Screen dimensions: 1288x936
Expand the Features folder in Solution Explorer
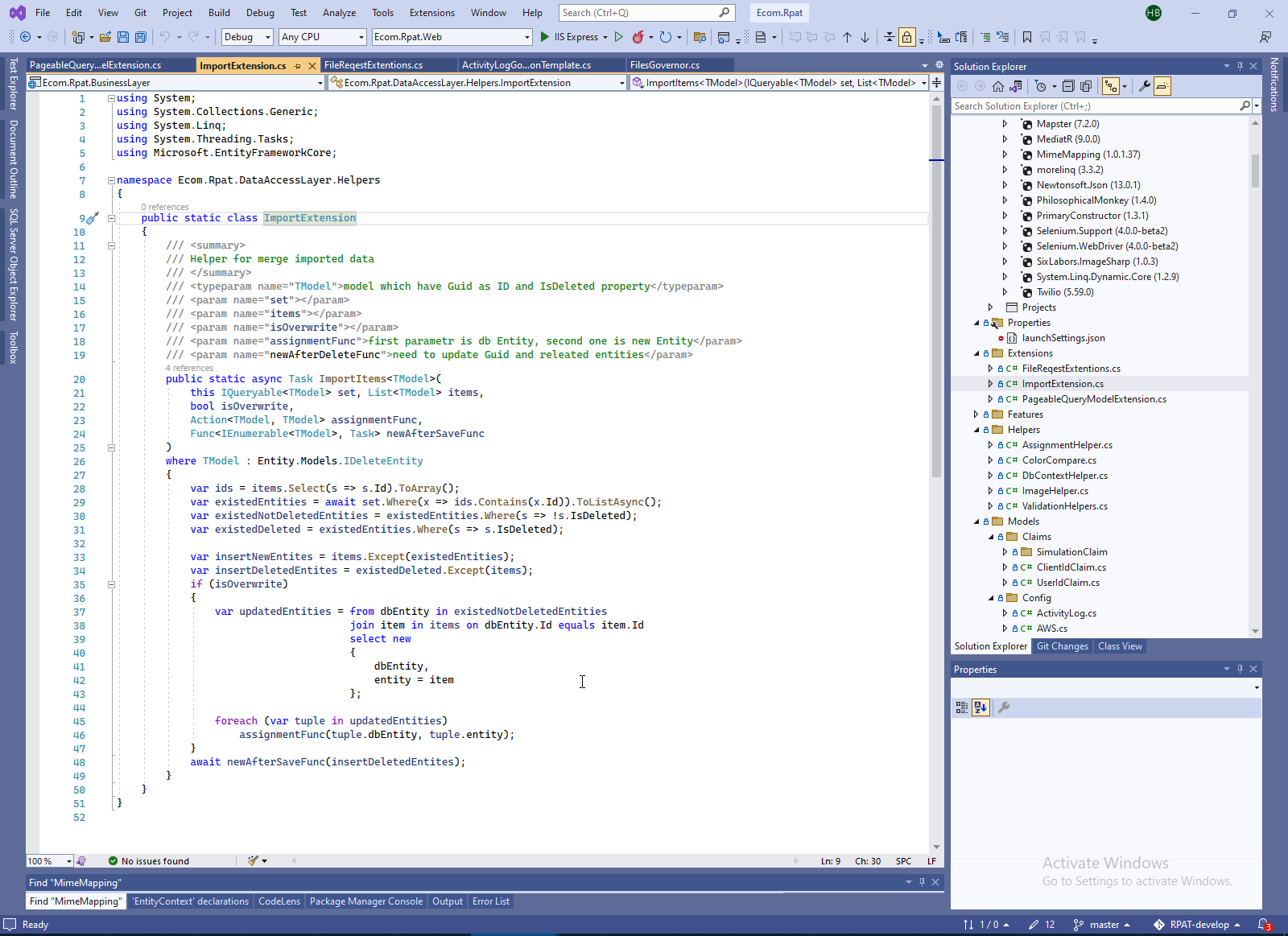976,414
